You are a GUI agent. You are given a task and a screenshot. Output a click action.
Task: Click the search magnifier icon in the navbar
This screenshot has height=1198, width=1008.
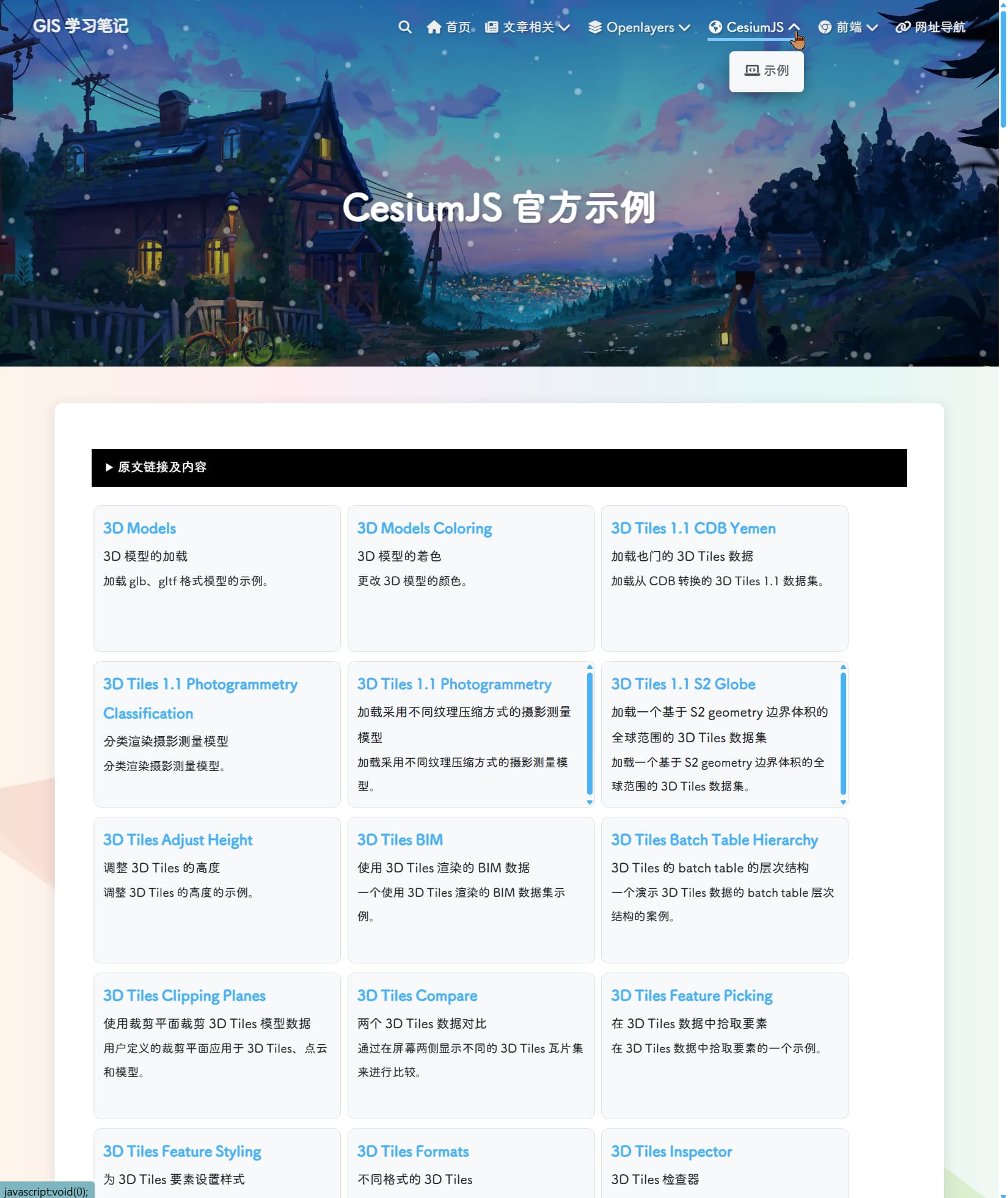[404, 27]
